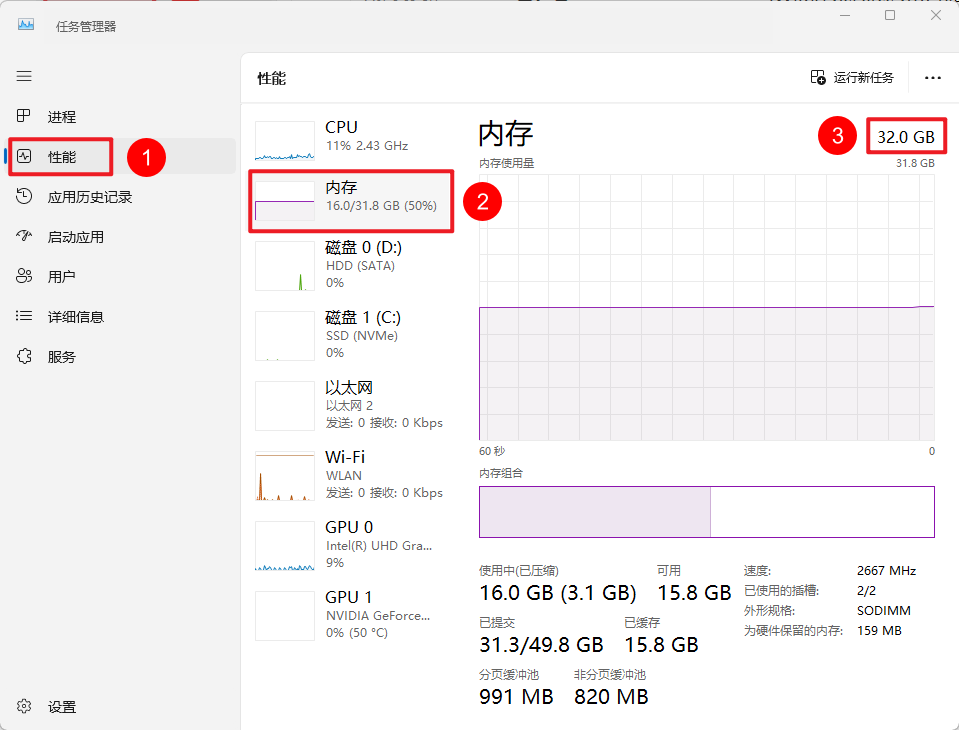Open 设置 (Settings) at the bottom

[121, 707]
